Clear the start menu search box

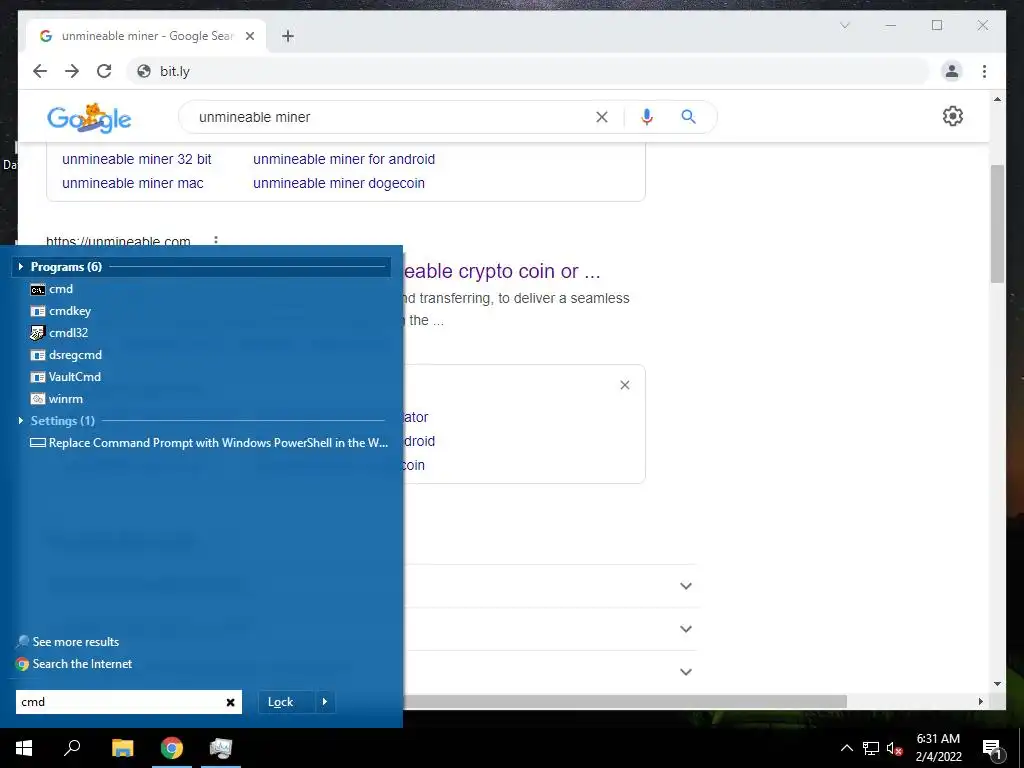(231, 702)
